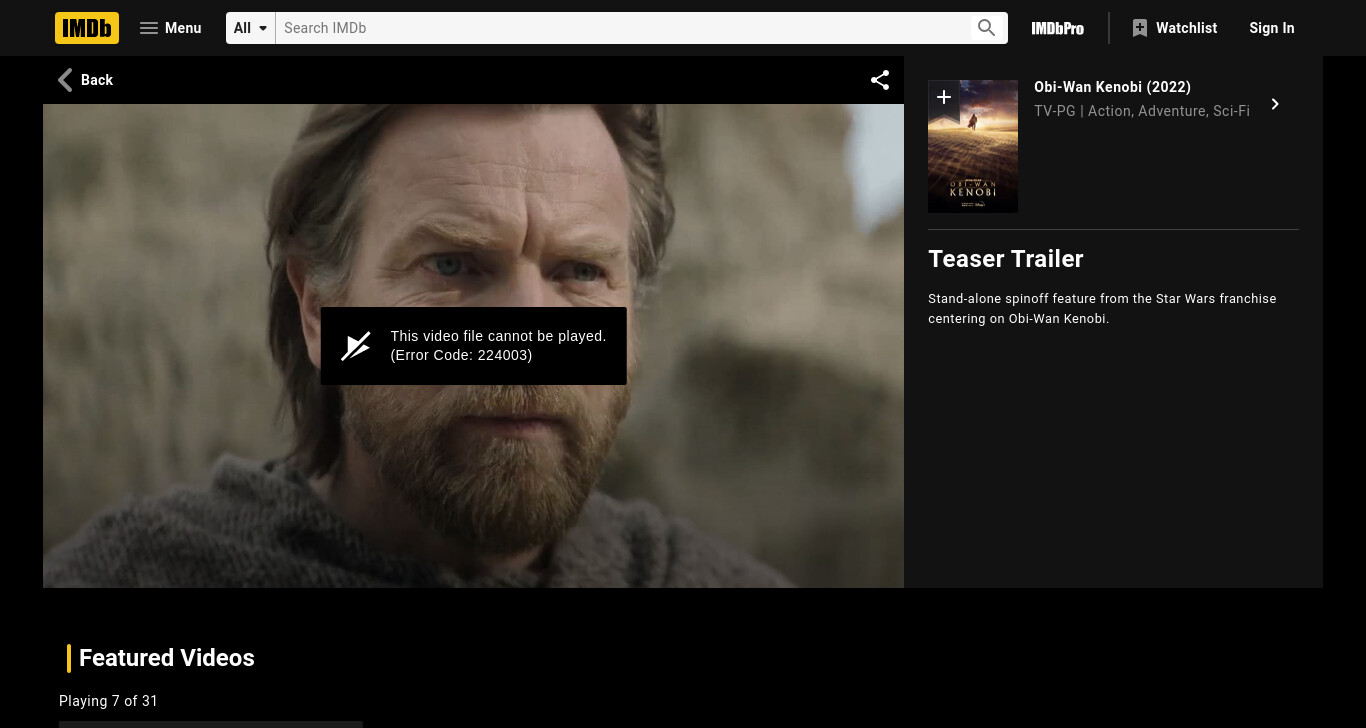
Task: Open the Watchlist
Action: pyautogui.click(x=1175, y=28)
